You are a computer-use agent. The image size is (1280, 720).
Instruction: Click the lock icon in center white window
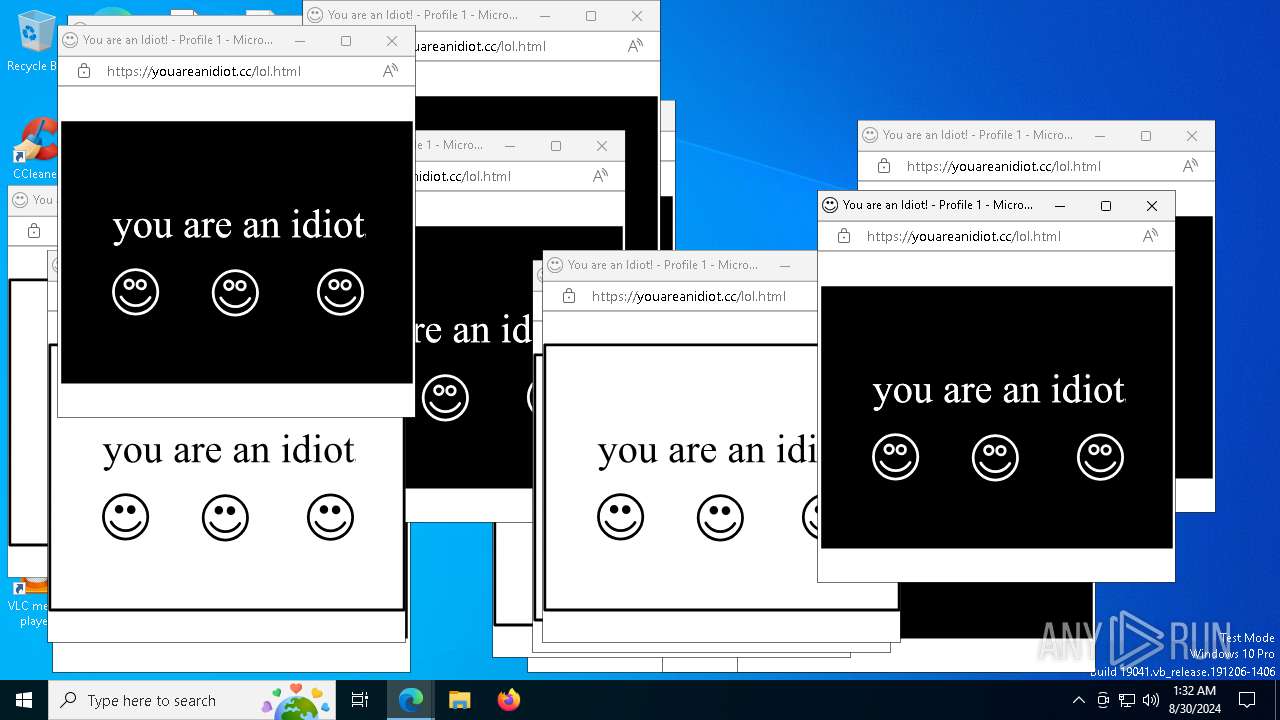569,296
